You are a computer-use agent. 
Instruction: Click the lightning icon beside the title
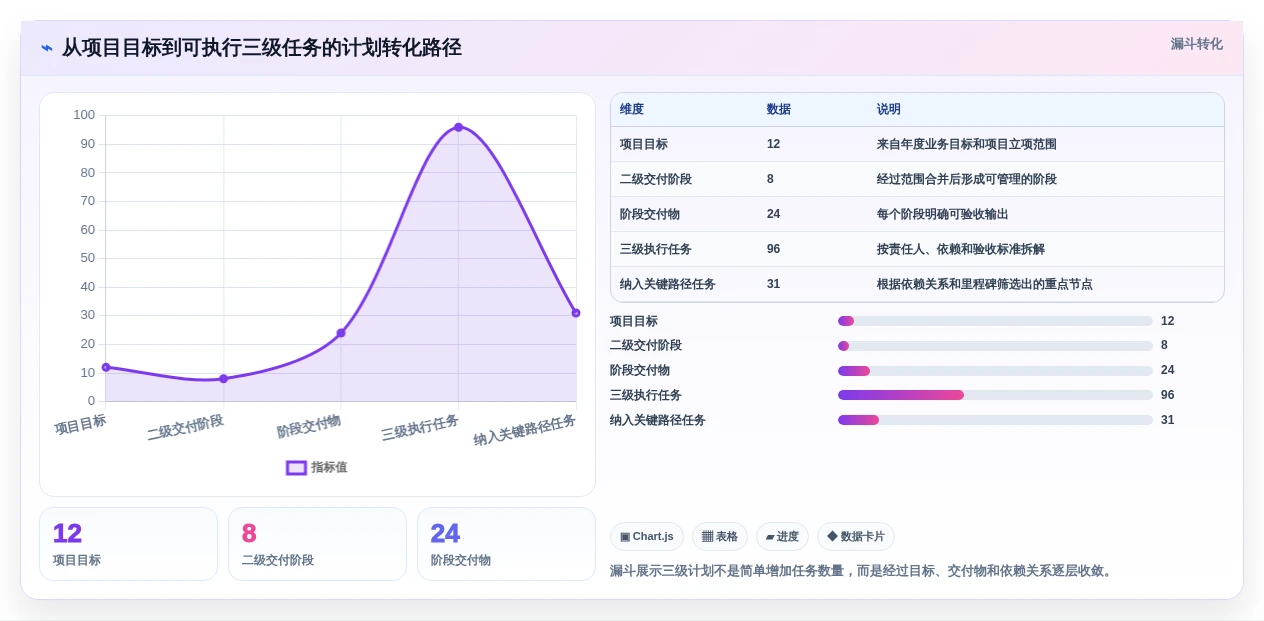tap(47, 48)
